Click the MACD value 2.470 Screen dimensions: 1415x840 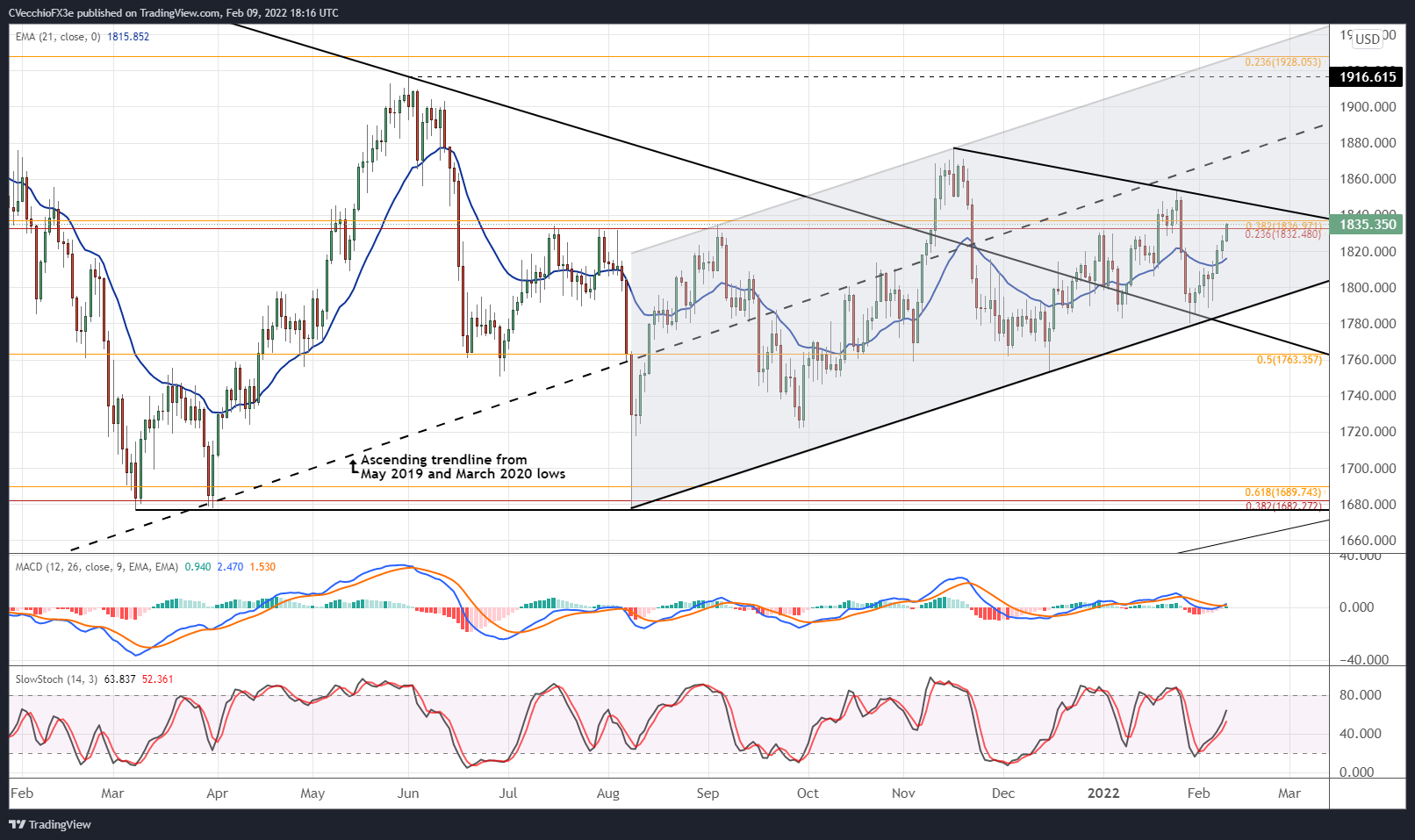coord(230,567)
